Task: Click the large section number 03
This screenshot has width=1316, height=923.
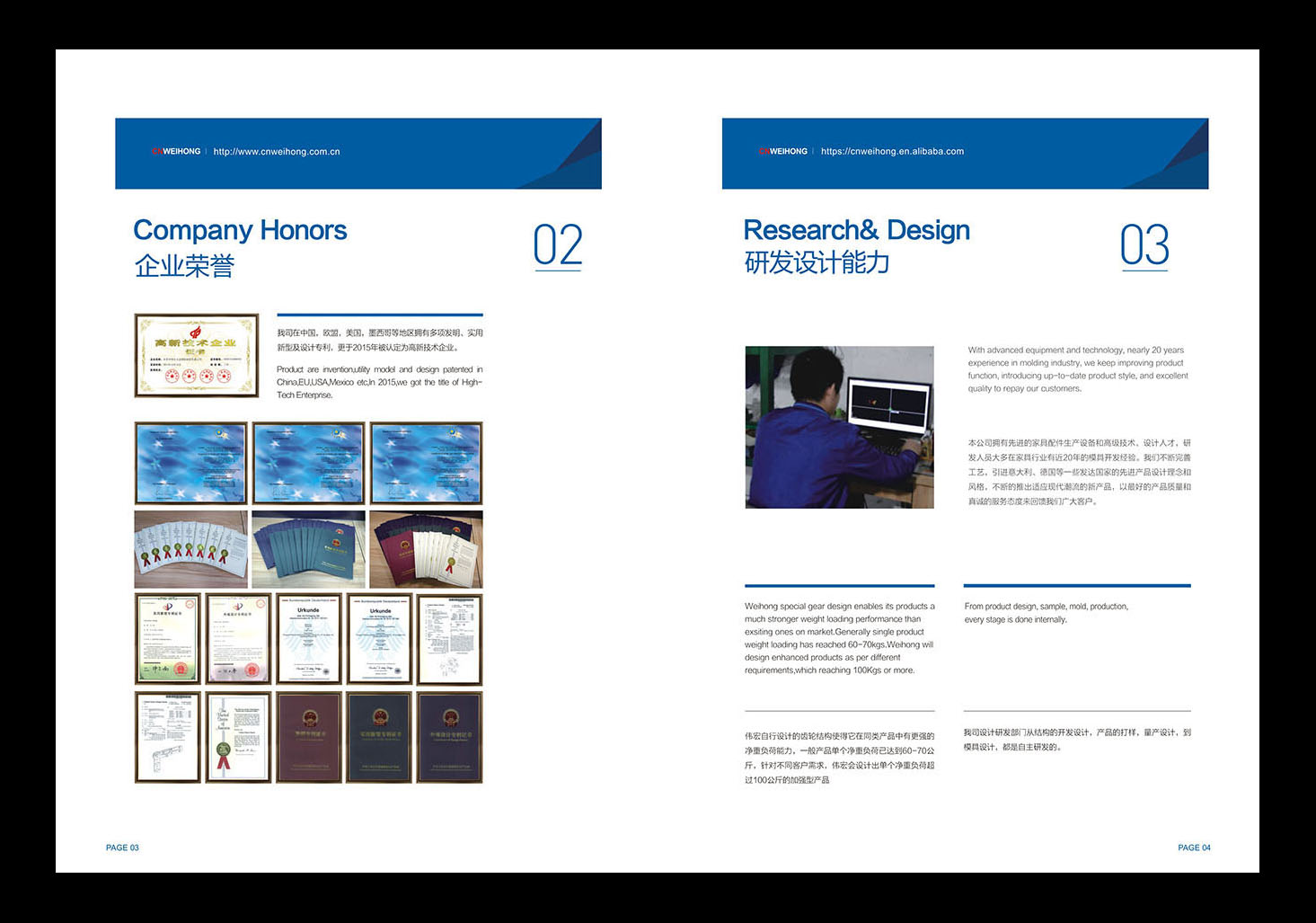Action: pos(1144,245)
